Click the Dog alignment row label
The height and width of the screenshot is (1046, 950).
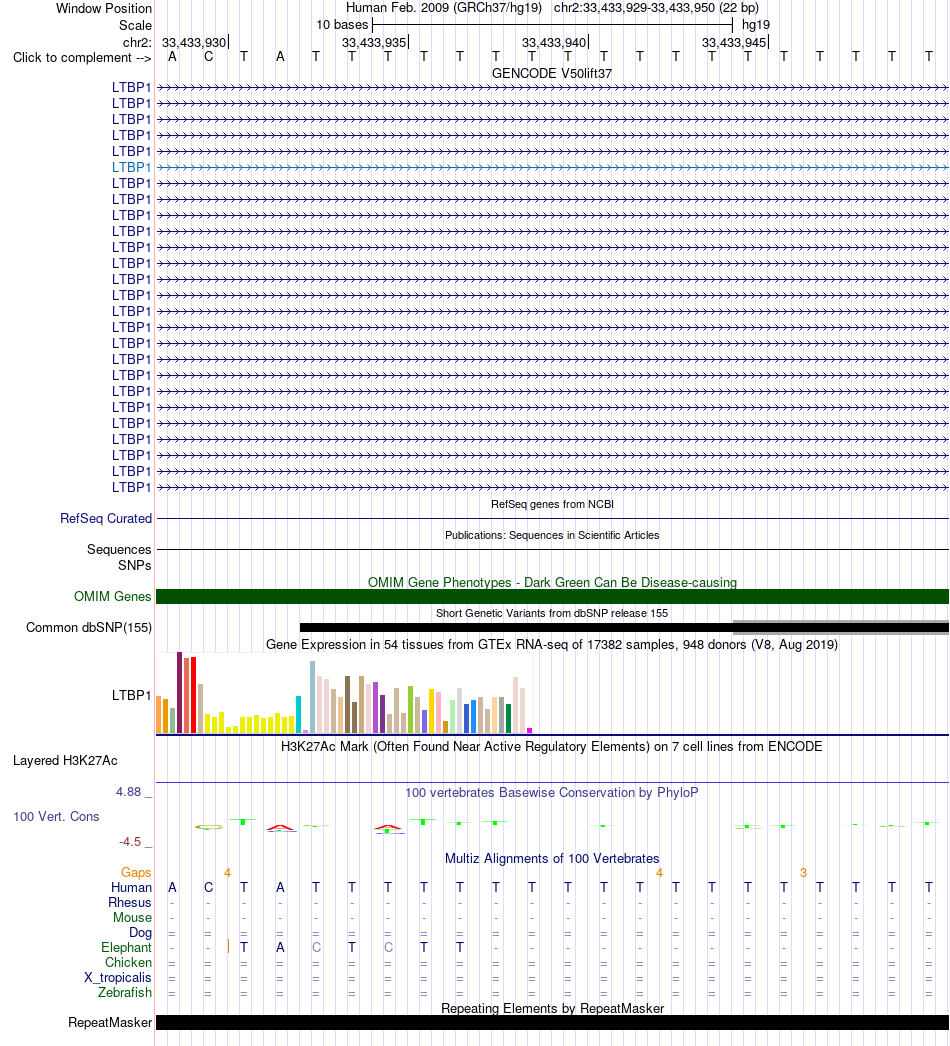(x=140, y=933)
